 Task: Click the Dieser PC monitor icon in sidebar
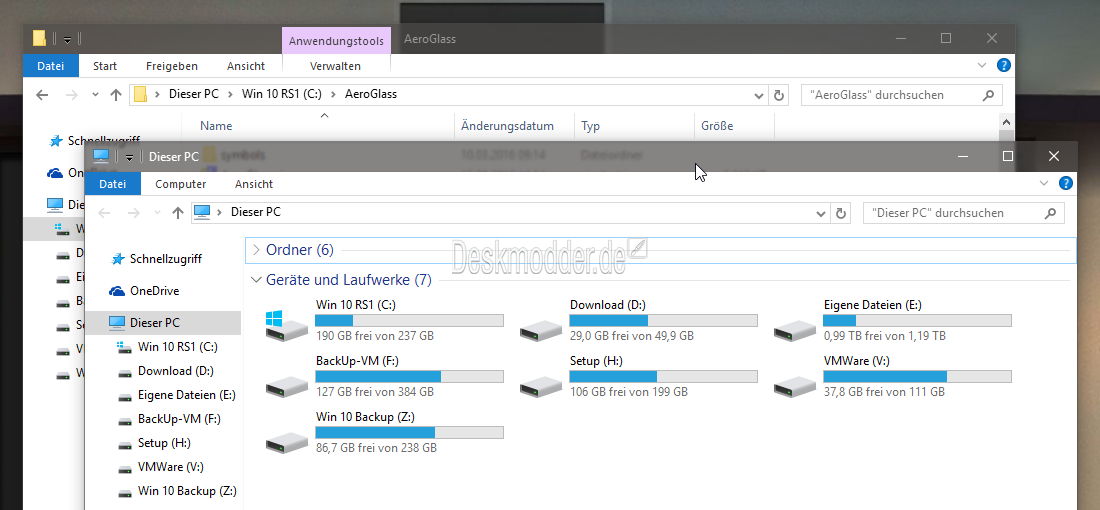tap(117, 323)
